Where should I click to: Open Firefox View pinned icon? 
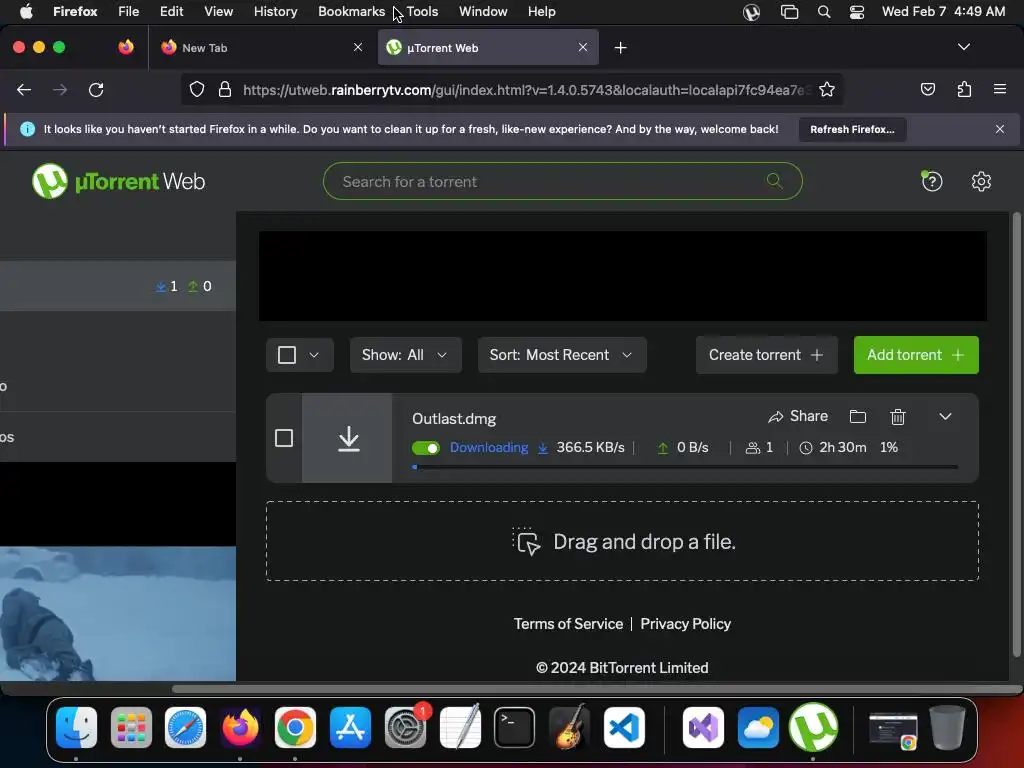(x=125, y=47)
